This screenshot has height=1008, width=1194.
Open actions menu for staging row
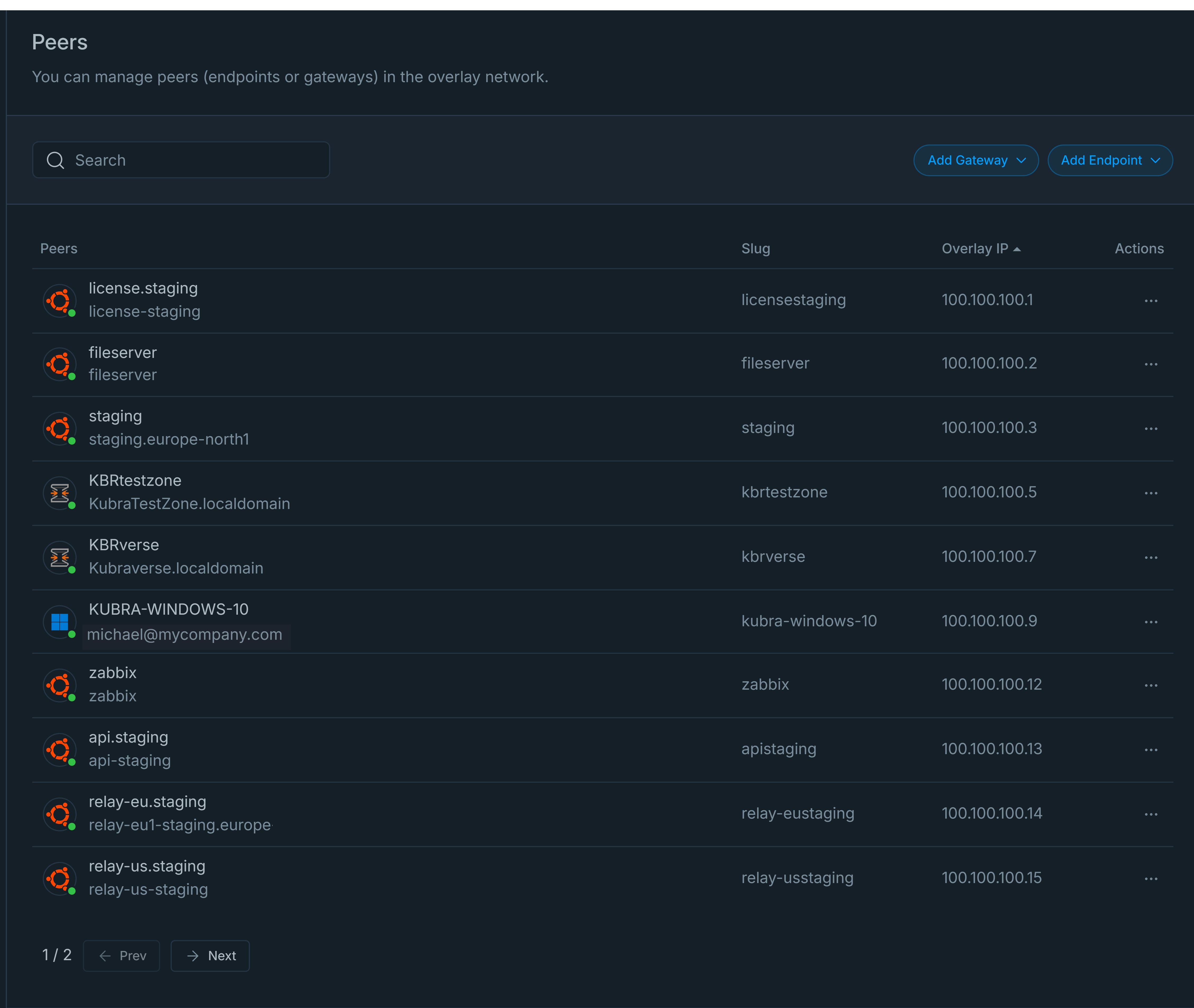(x=1151, y=428)
